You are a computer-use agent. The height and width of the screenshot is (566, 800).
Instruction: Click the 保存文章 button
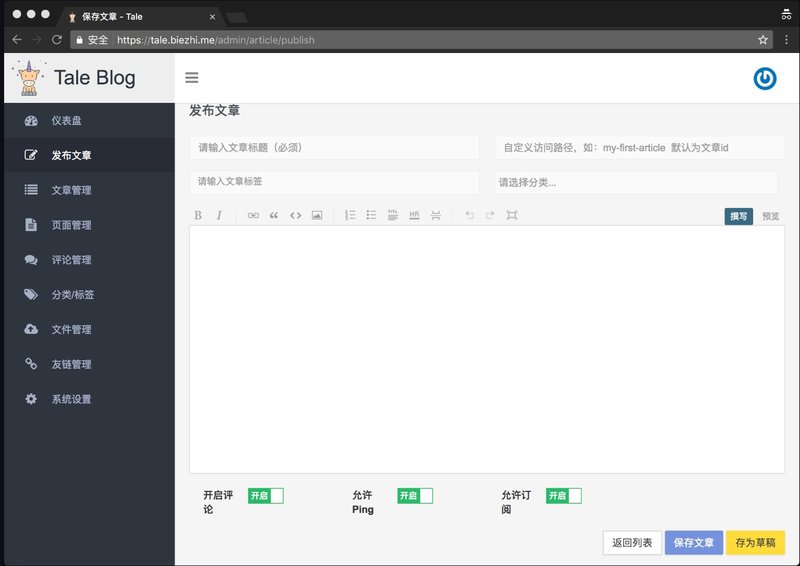[693, 542]
